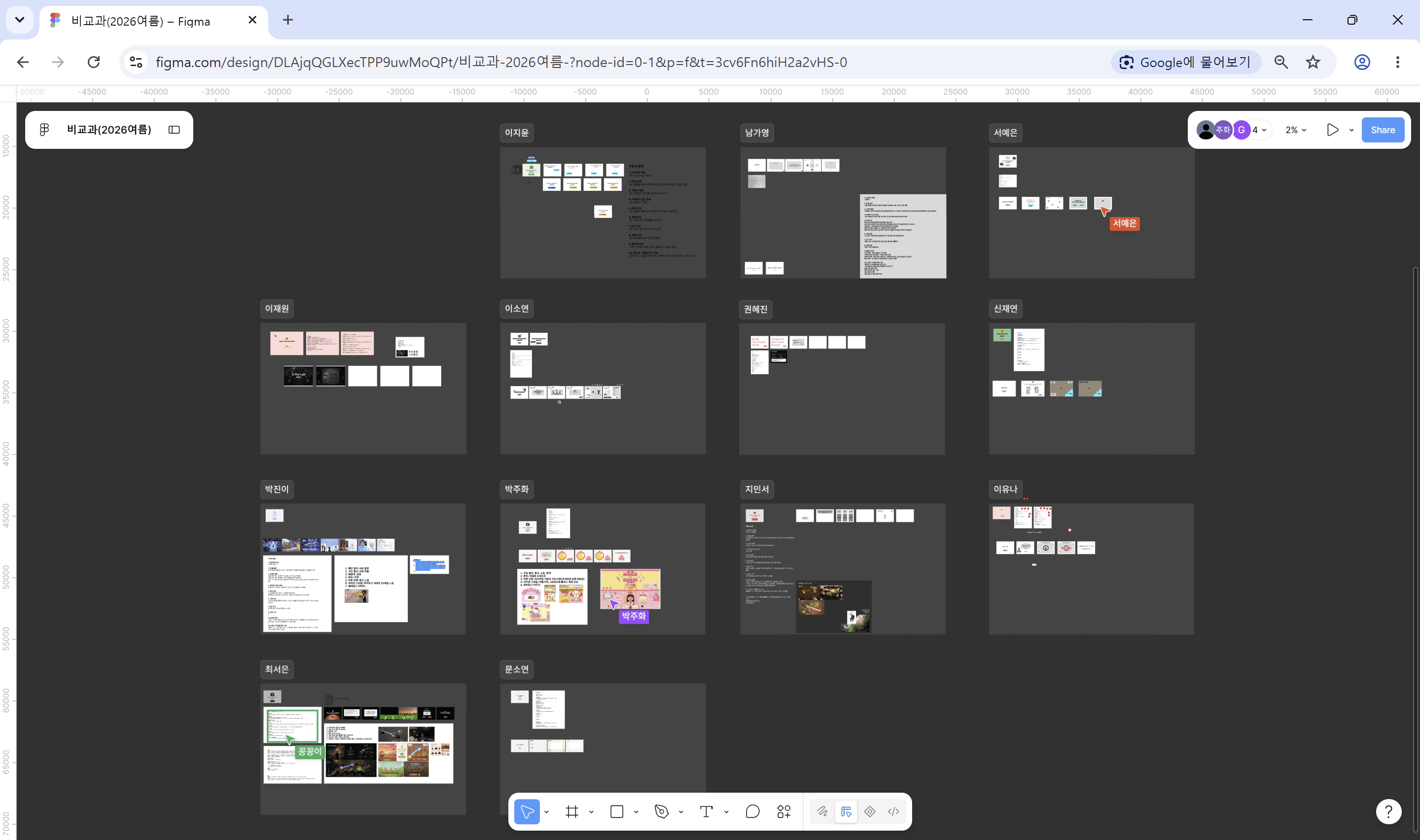
Task: Click the file name 비교과(2026여름)
Action: [x=109, y=130]
